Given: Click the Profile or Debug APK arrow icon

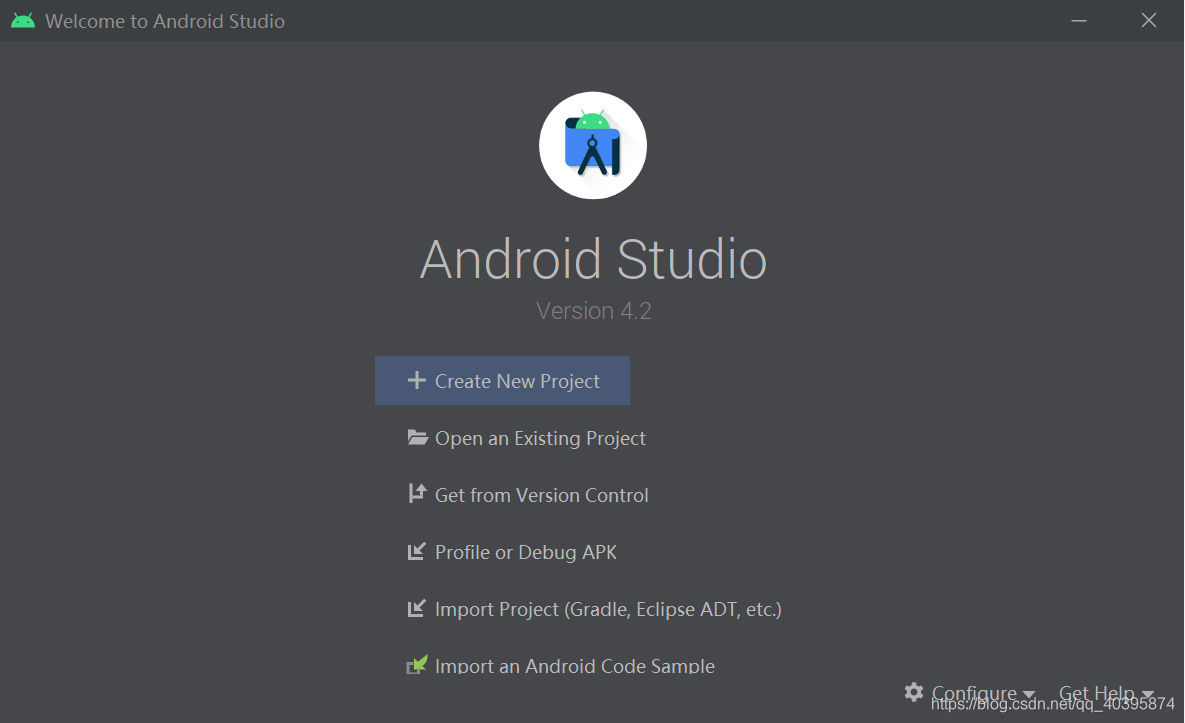Looking at the screenshot, I should (416, 552).
